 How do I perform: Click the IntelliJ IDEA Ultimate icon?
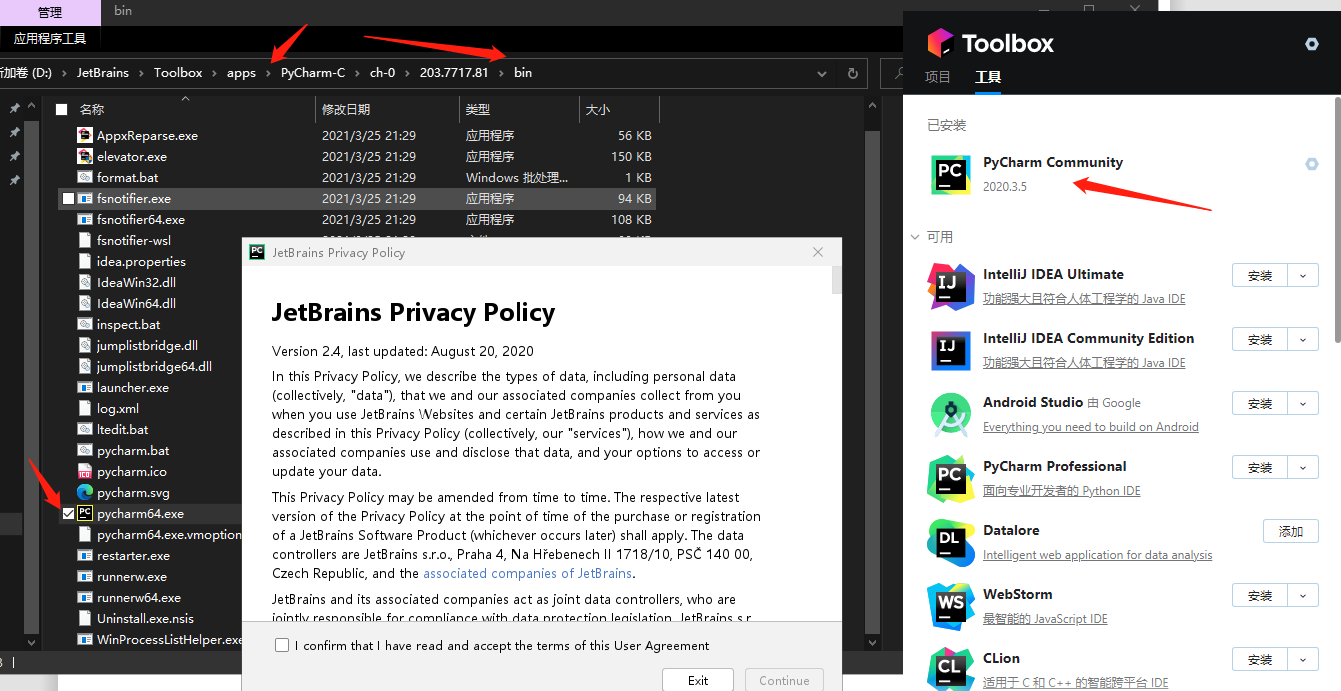point(950,286)
